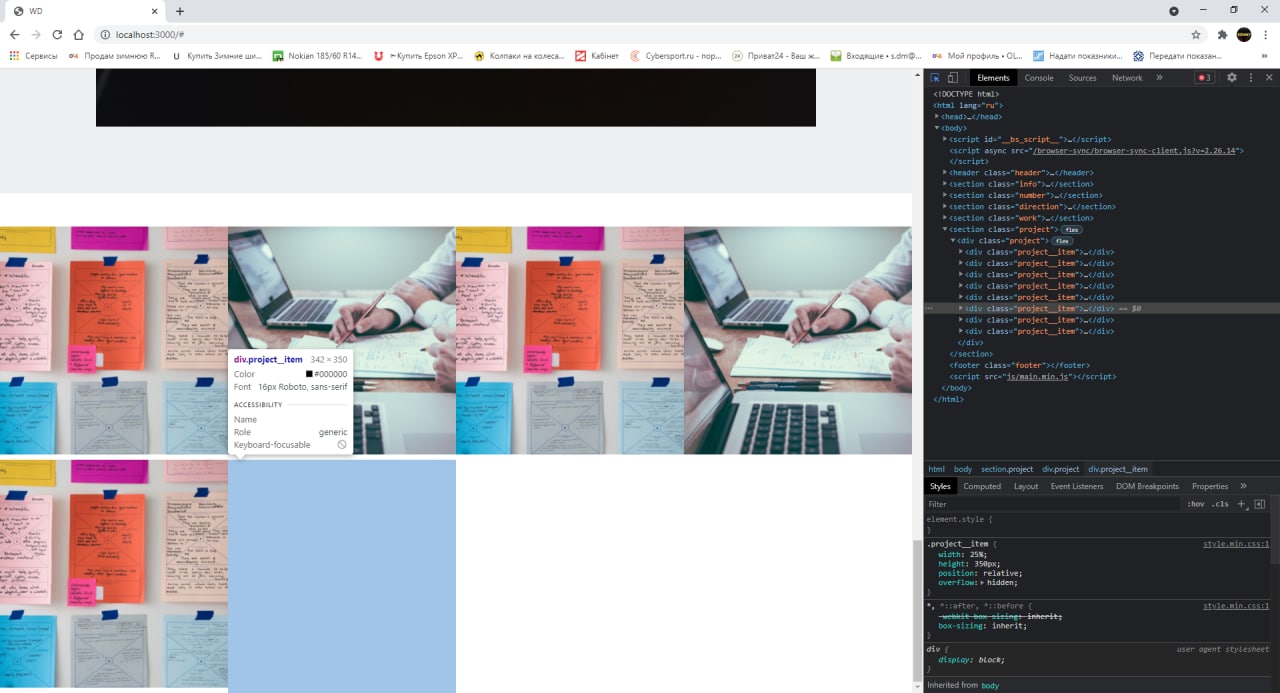Open the browser home page icon
1280x693 pixels.
(79, 34)
